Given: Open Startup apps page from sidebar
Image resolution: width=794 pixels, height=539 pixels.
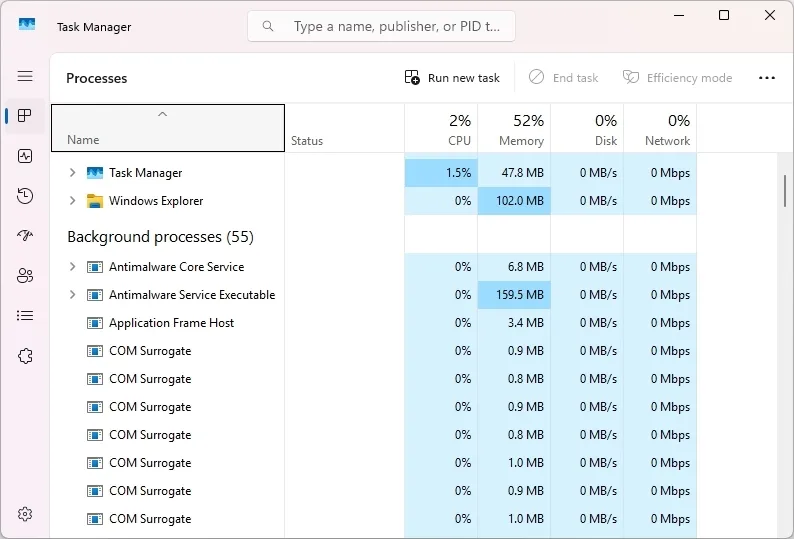Looking at the screenshot, I should 25,236.
